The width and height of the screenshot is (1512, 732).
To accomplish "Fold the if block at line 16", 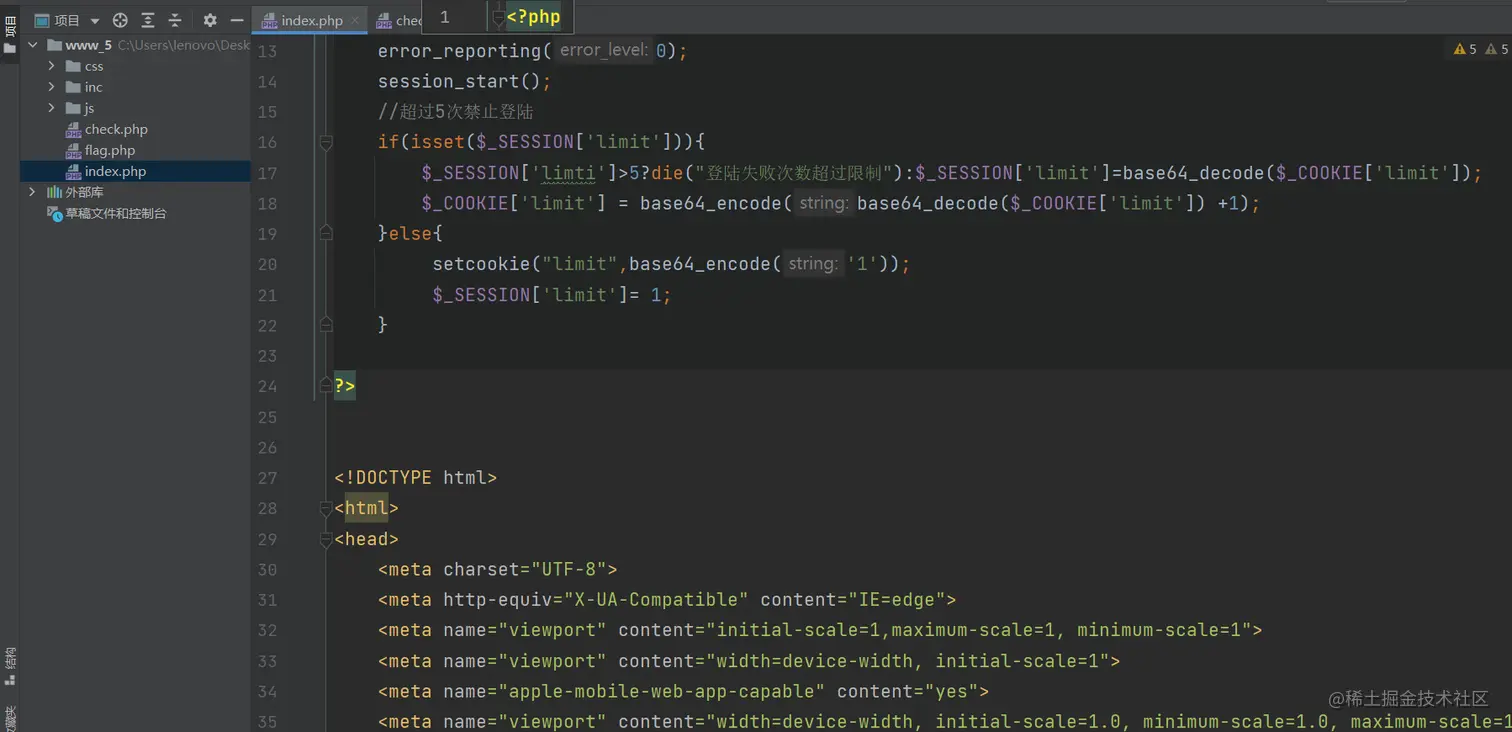I will [x=325, y=143].
